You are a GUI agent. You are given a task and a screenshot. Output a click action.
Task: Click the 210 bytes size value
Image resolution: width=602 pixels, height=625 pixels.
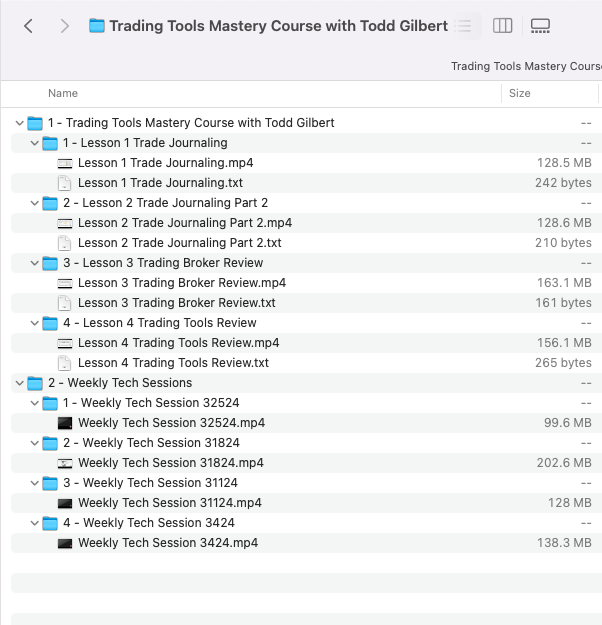(563, 243)
